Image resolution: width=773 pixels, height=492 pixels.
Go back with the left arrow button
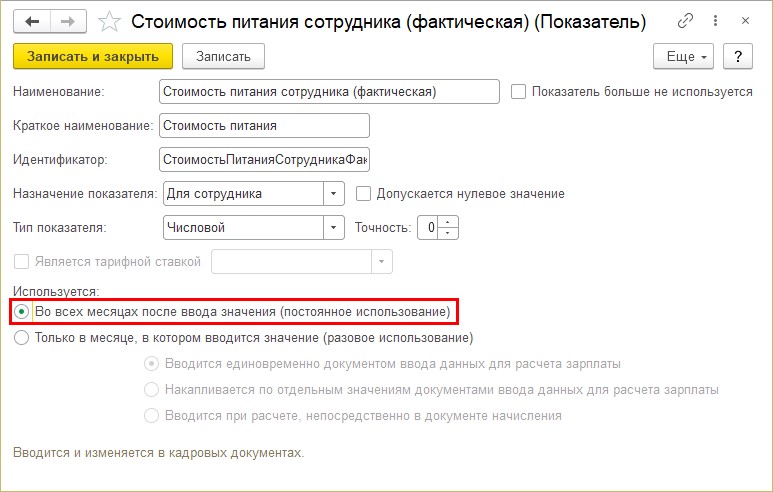(x=32, y=22)
